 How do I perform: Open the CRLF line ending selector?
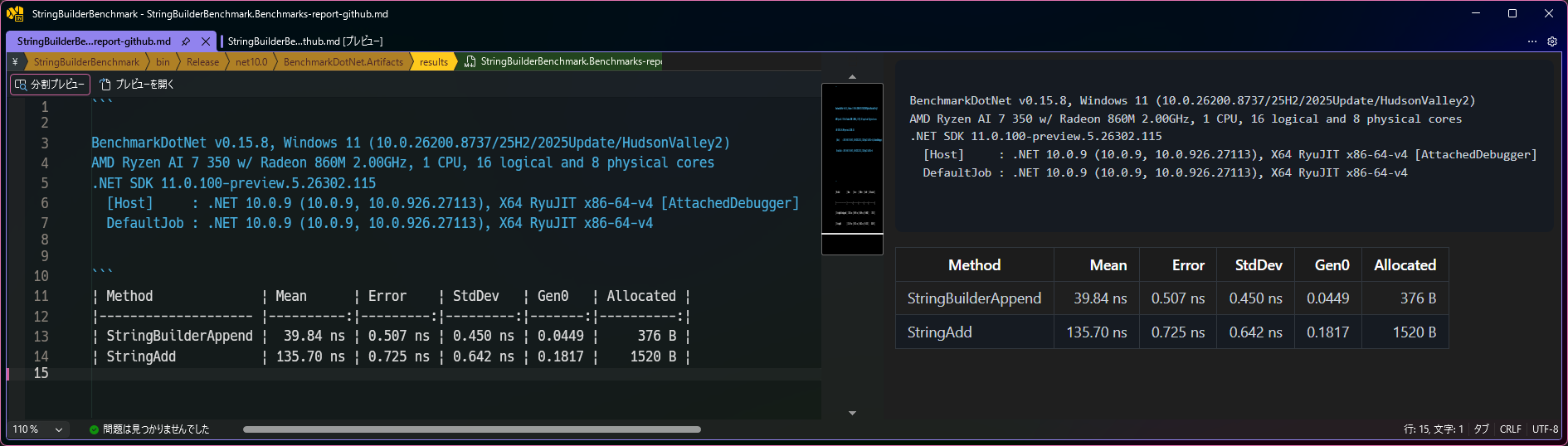(1510, 429)
